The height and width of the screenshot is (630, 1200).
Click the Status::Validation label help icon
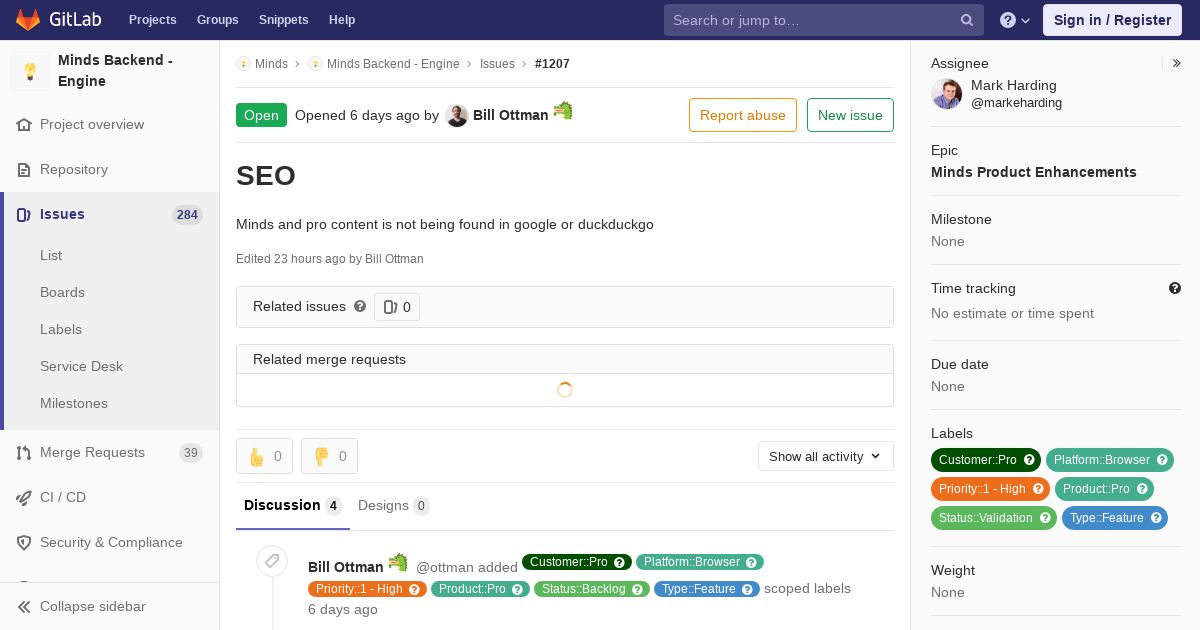pyautogui.click(x=1045, y=518)
